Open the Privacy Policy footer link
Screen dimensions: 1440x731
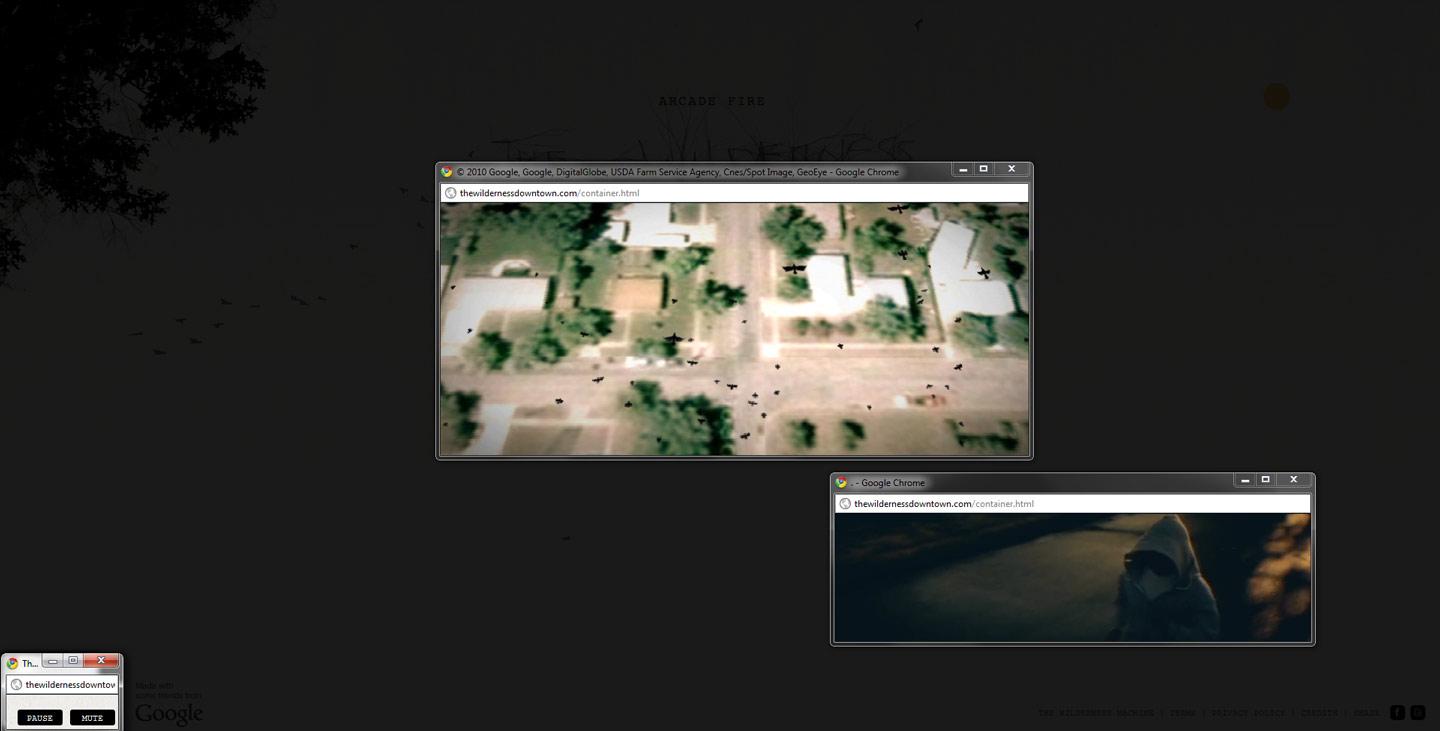pos(1248,713)
